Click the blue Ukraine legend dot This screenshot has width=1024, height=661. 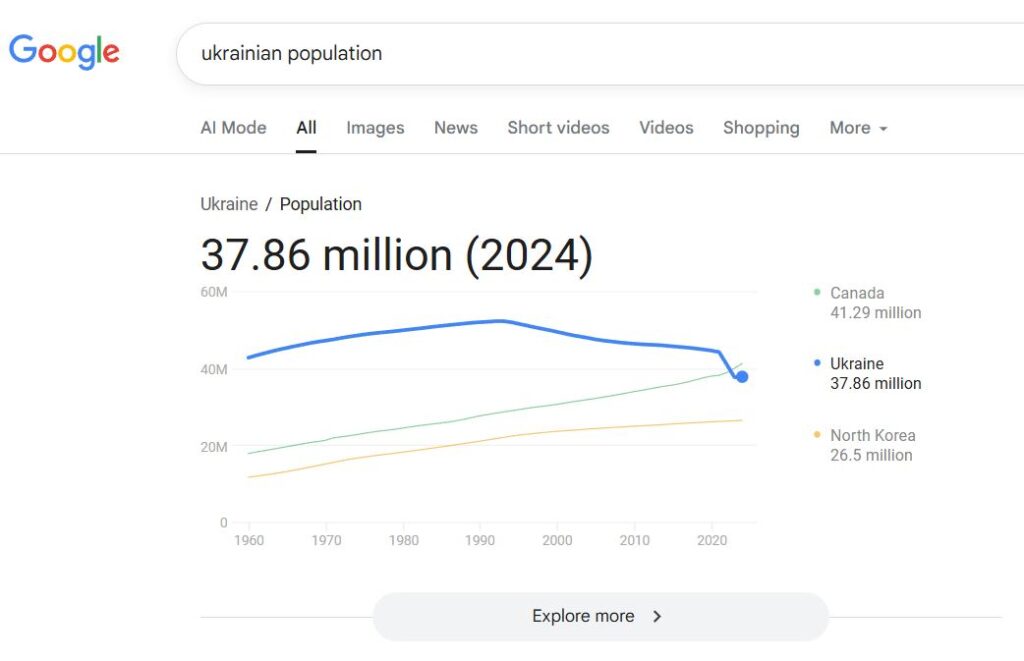point(817,364)
